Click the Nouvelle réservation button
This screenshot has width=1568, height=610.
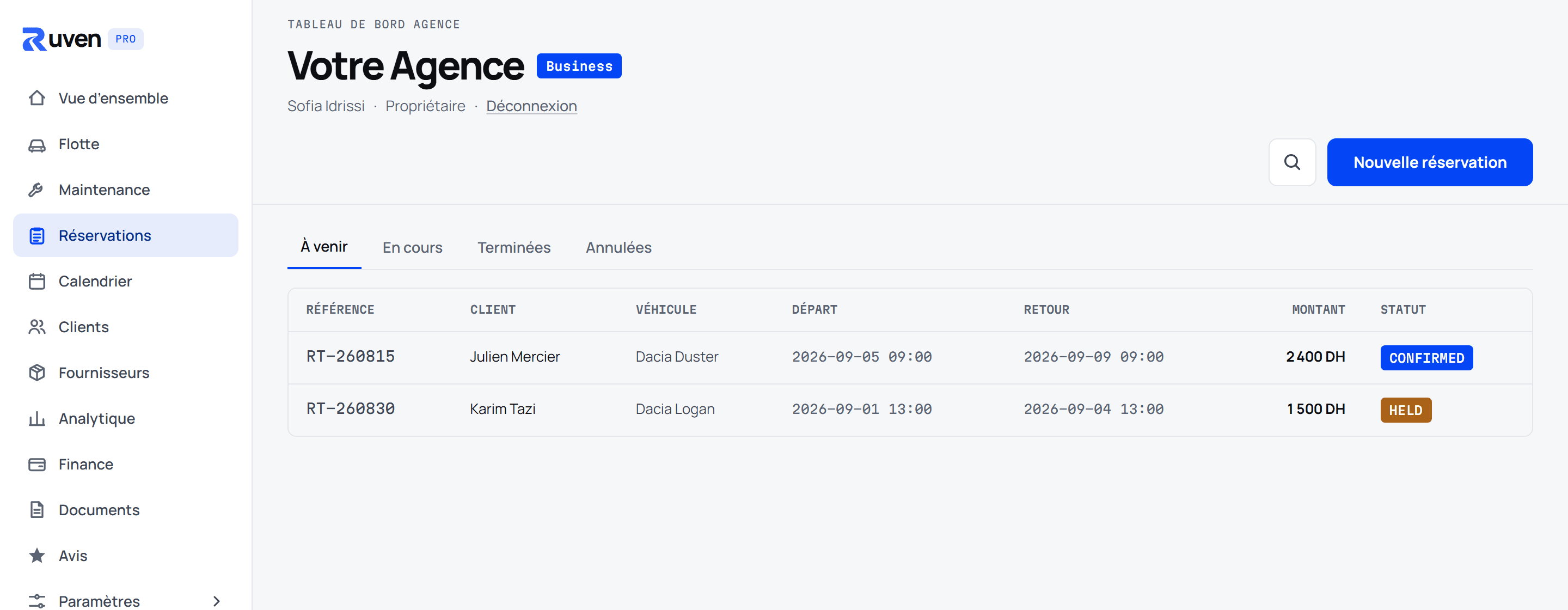1429,162
